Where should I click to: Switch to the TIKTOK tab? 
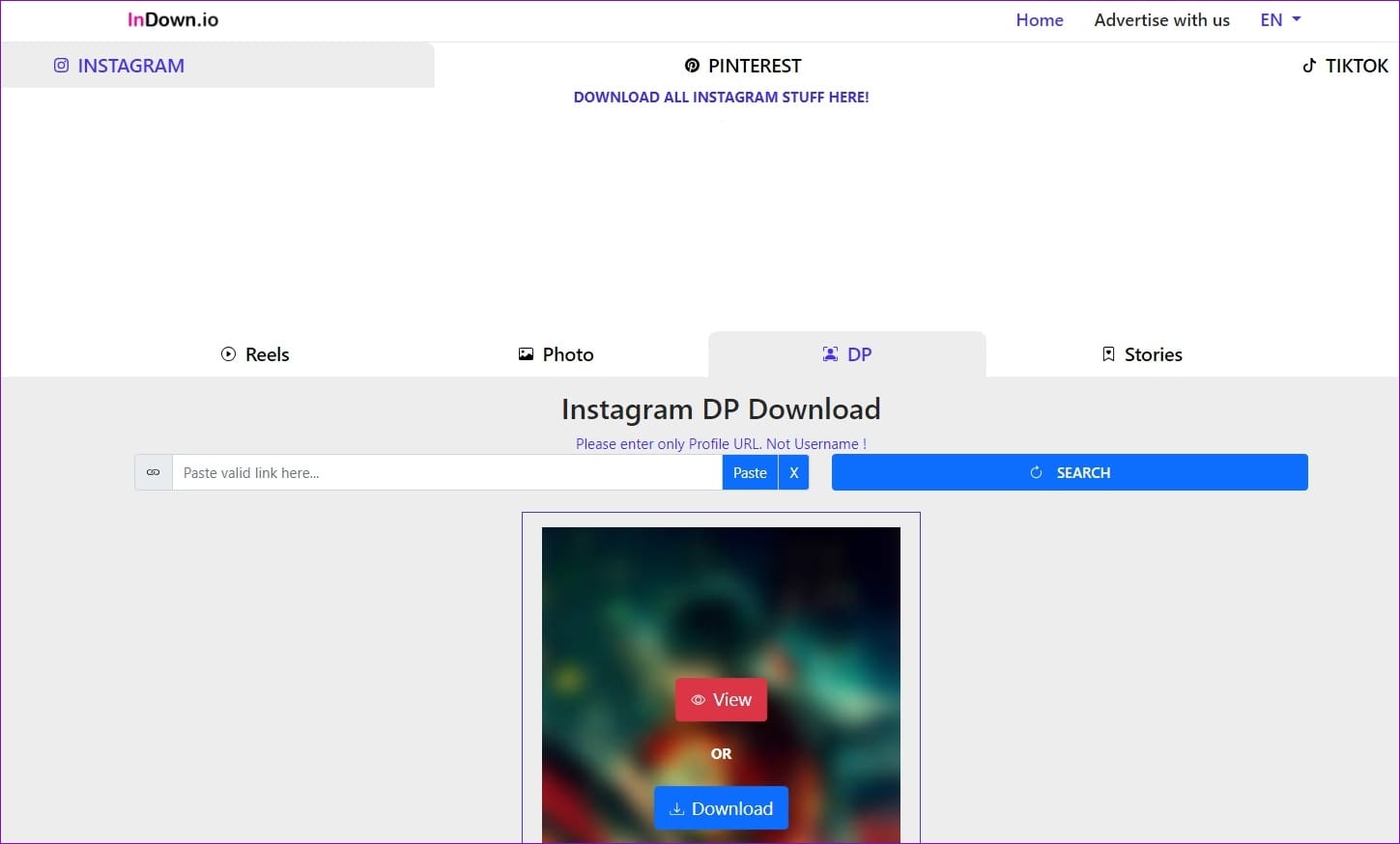pyautogui.click(x=1345, y=66)
